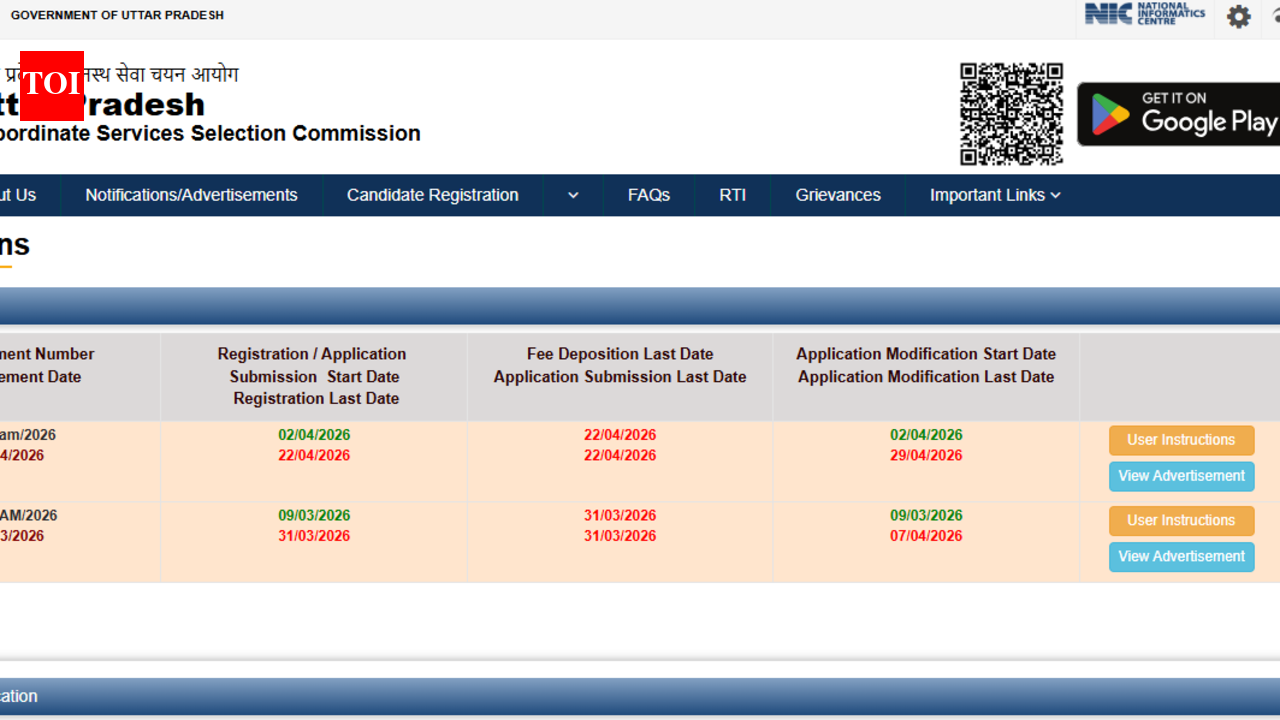This screenshot has height=720, width=1280.
Task: Open the Notifications/Advertisements menu
Action: click(x=191, y=195)
